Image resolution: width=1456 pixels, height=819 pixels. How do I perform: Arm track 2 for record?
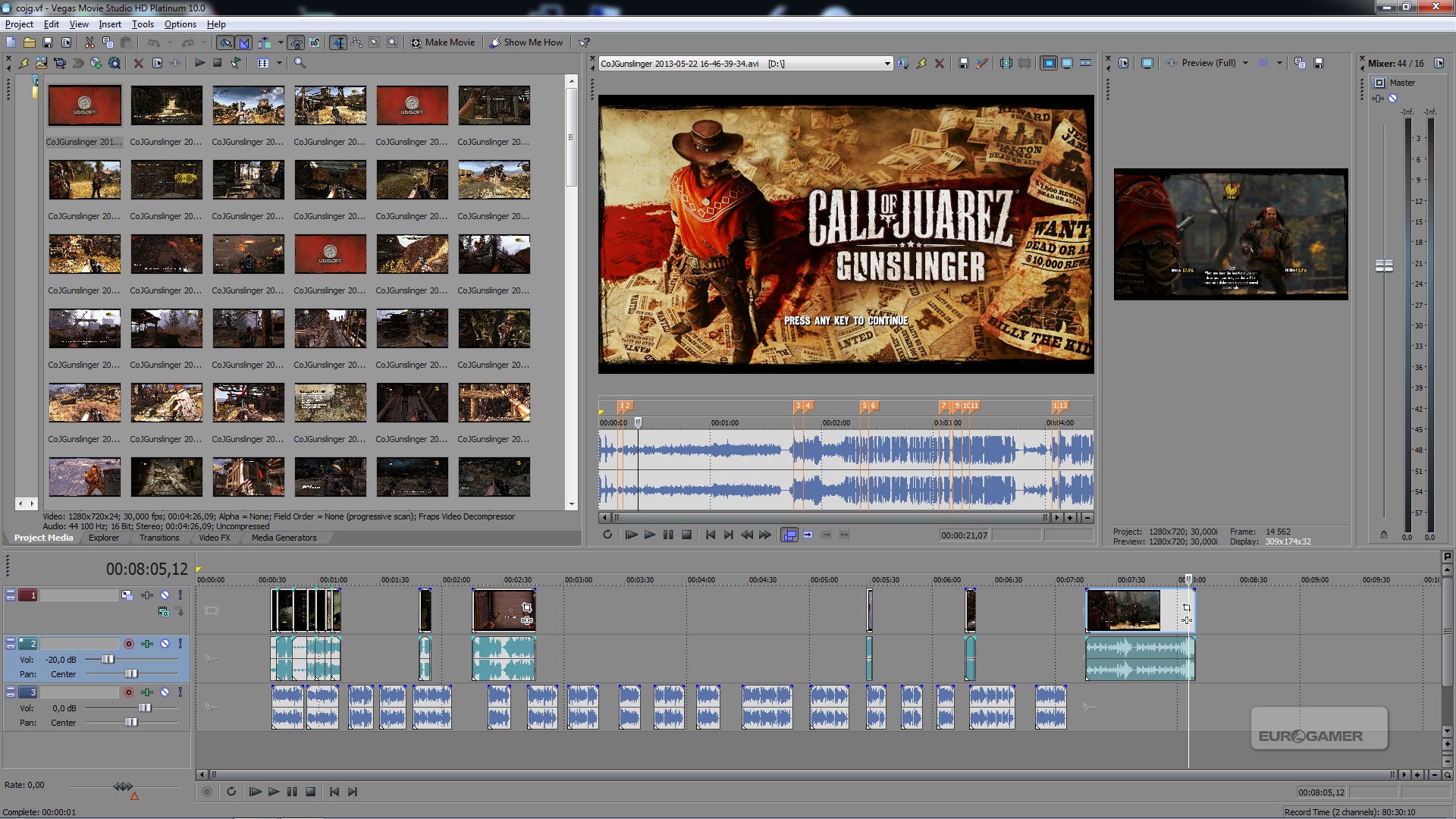pos(129,644)
